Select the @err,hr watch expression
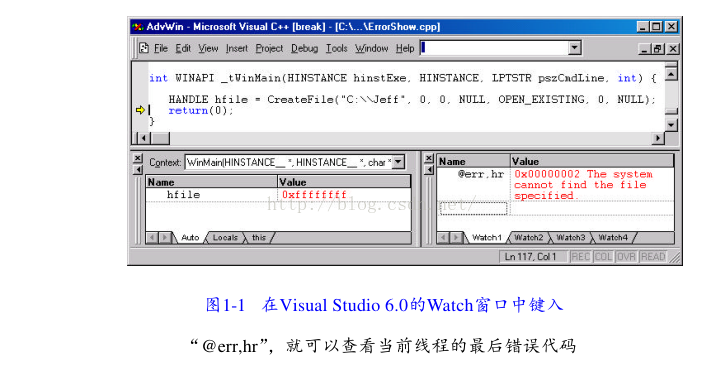 point(481,174)
